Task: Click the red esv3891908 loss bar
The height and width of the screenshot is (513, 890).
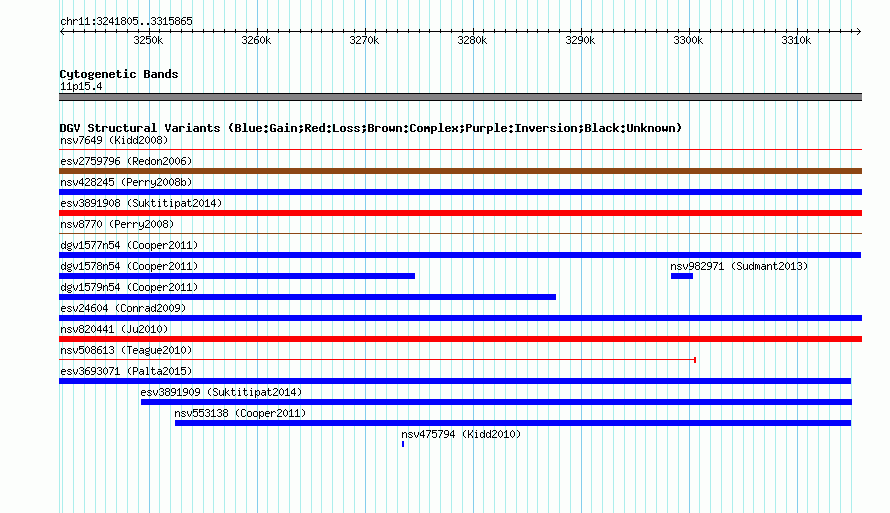Action: (460, 213)
